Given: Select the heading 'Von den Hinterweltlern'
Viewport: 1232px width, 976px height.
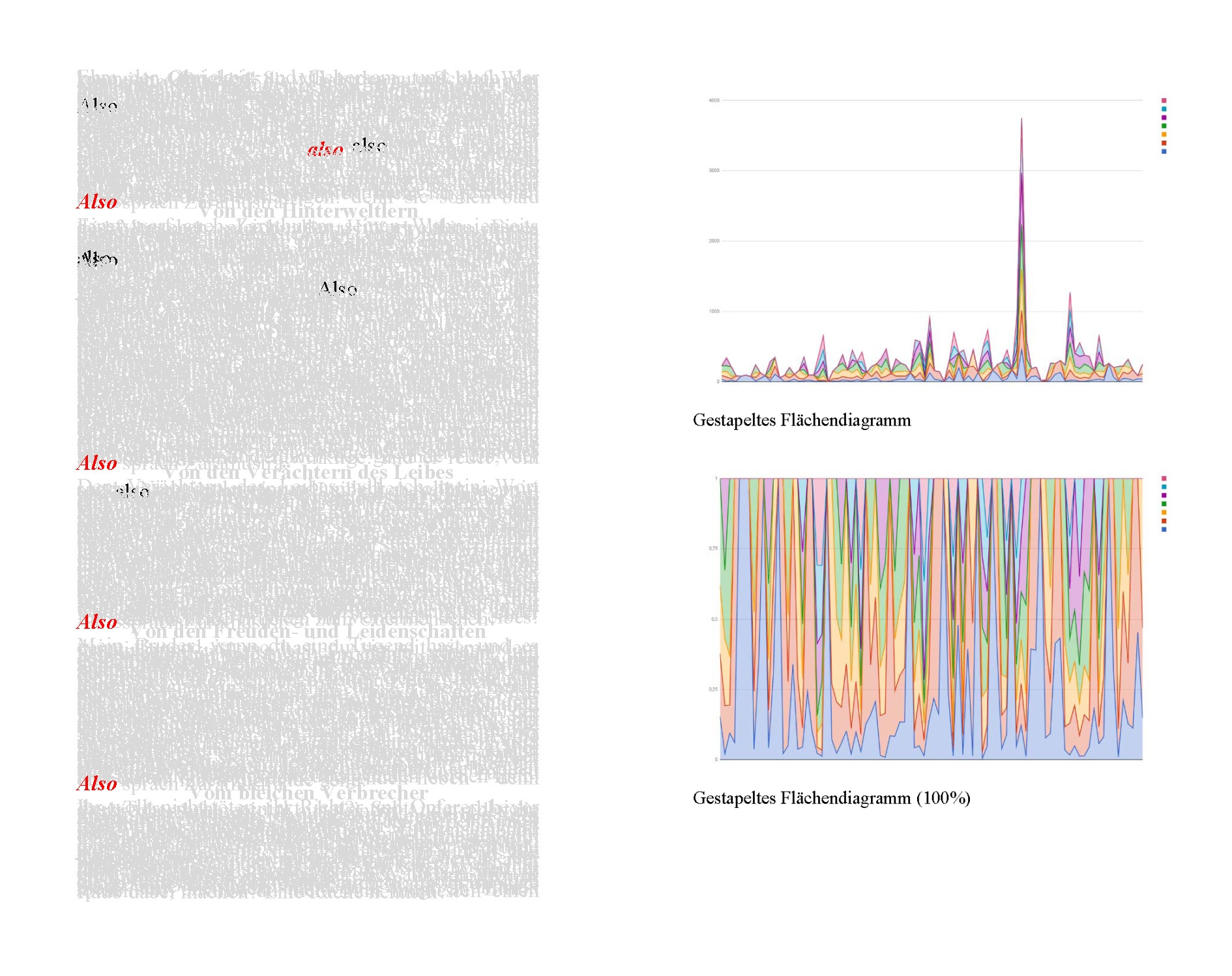Looking at the screenshot, I should click(308, 212).
